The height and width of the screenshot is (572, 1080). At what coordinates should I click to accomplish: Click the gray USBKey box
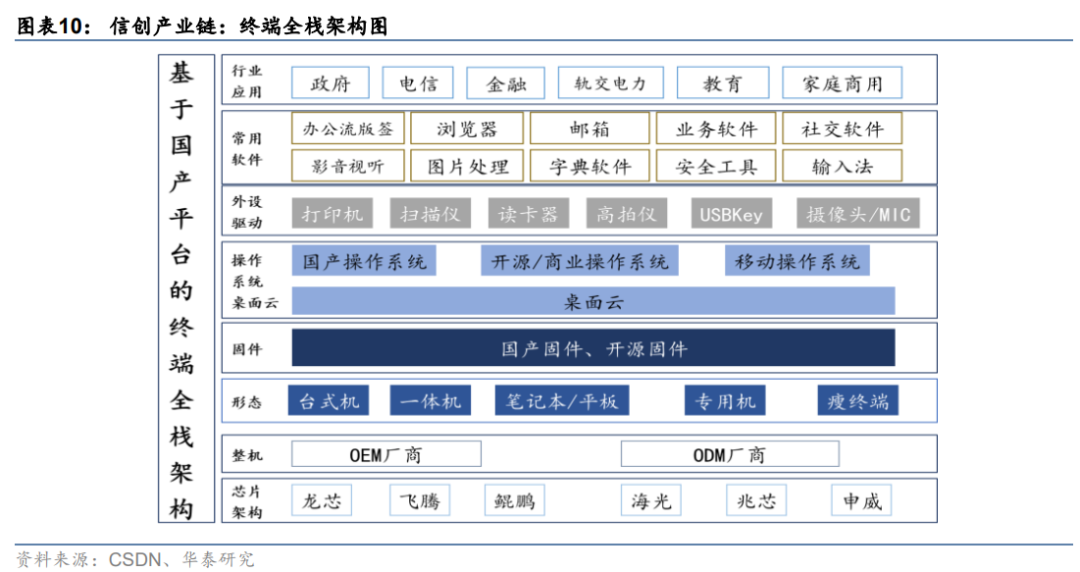point(731,214)
